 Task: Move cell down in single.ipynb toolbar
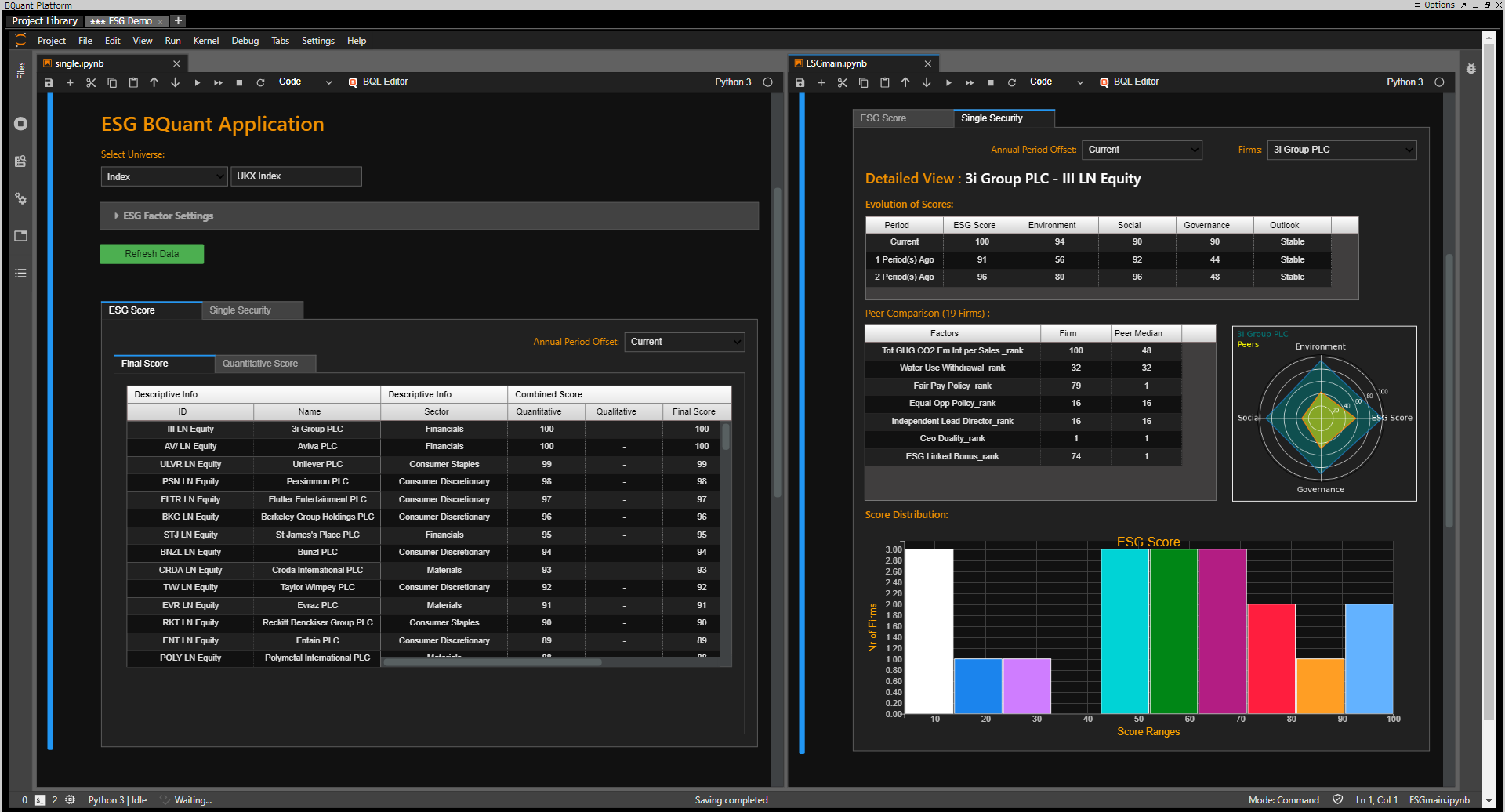coord(176,82)
